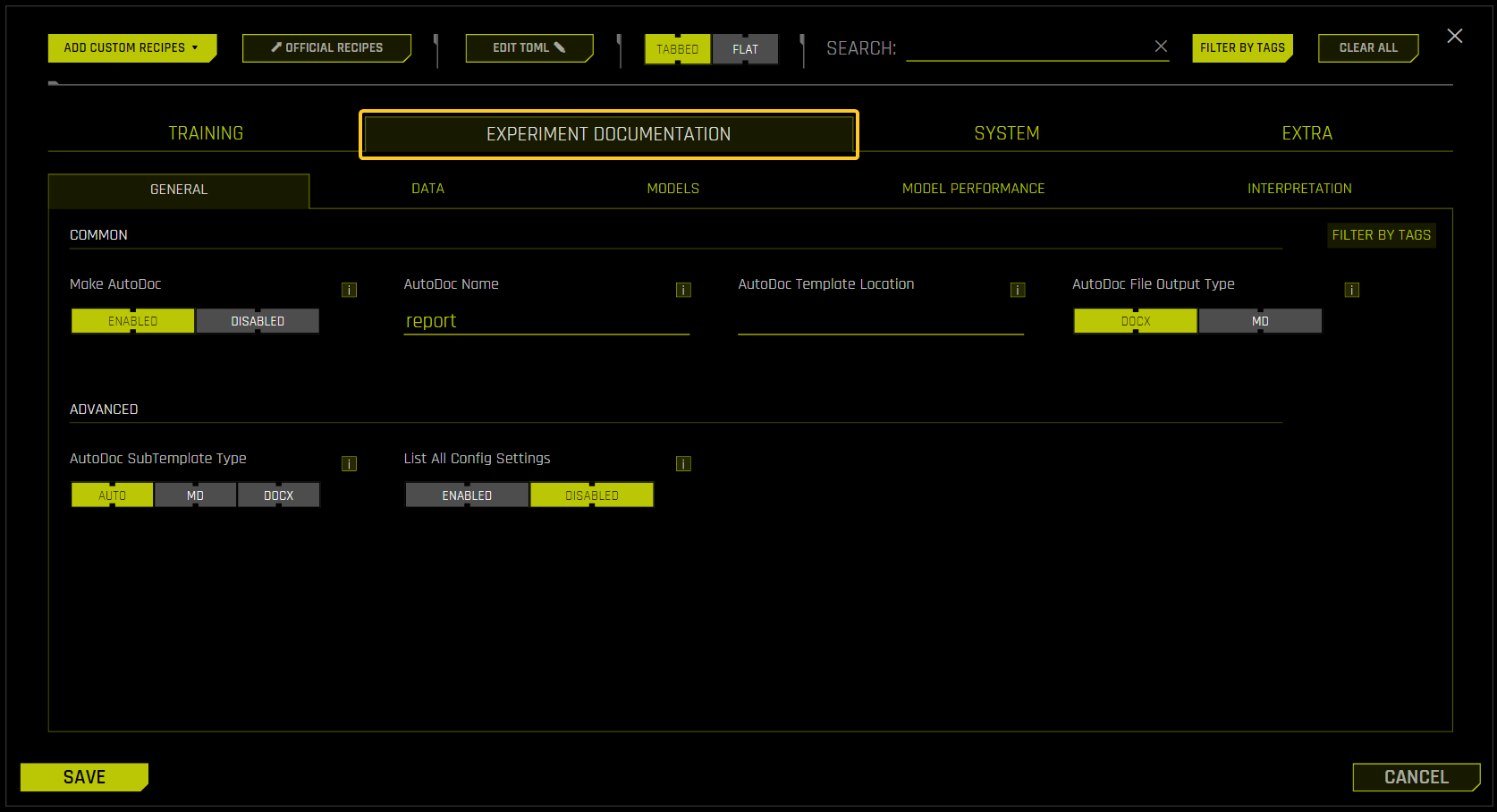Set AutoDoc File Output Type to MD
This screenshot has height=812, width=1497.
coord(1260,320)
